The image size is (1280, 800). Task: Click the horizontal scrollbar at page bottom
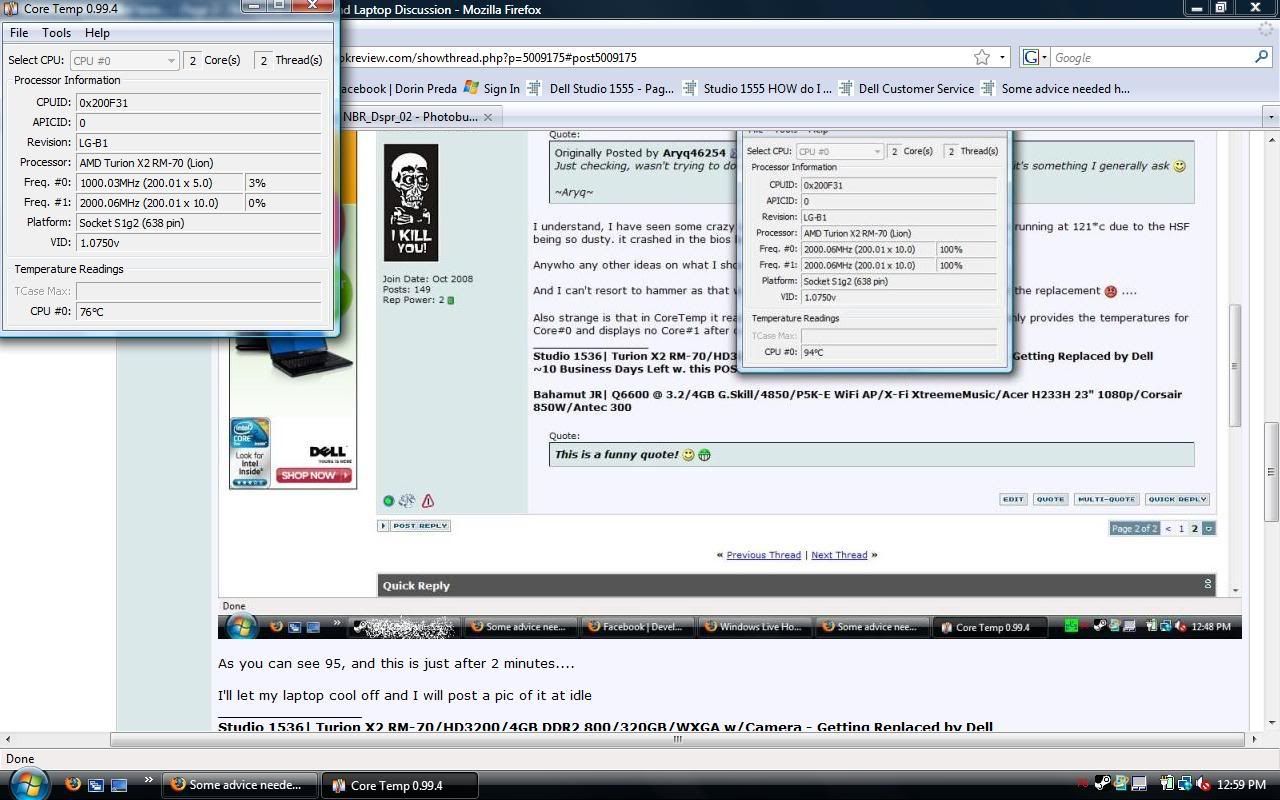tap(678, 740)
